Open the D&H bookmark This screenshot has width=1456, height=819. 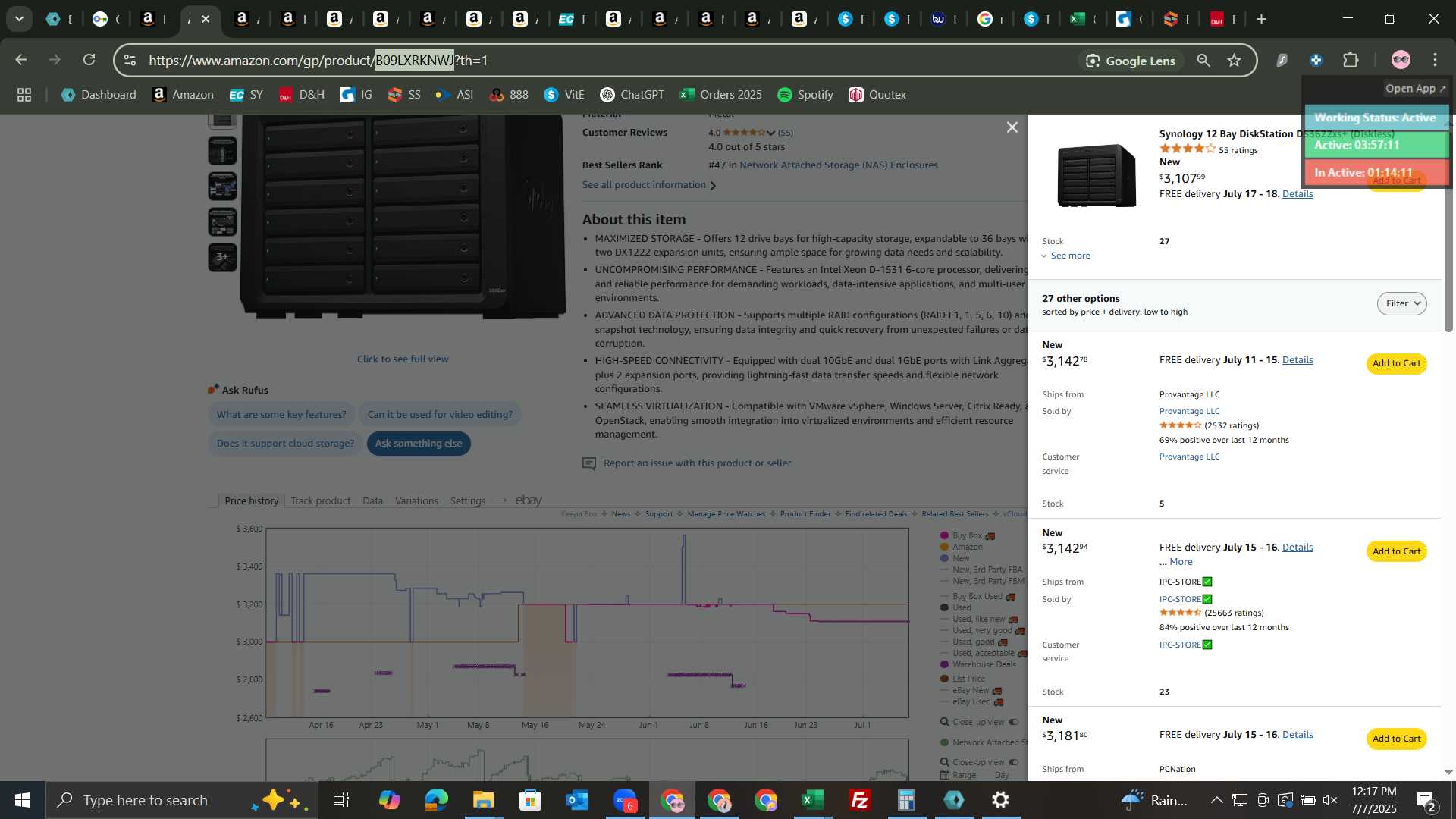301,95
